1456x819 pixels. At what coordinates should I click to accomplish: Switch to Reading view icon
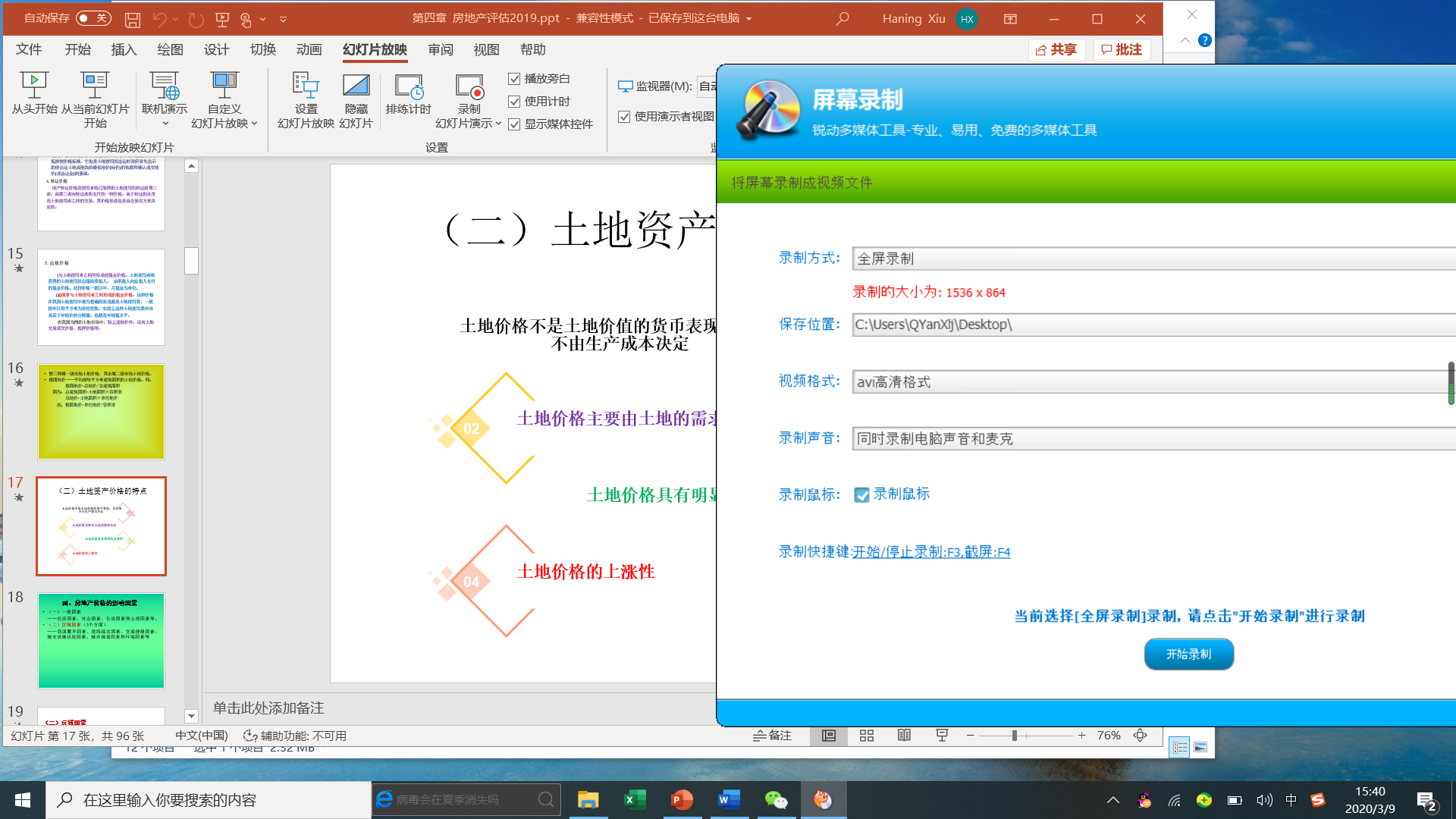[x=904, y=736]
